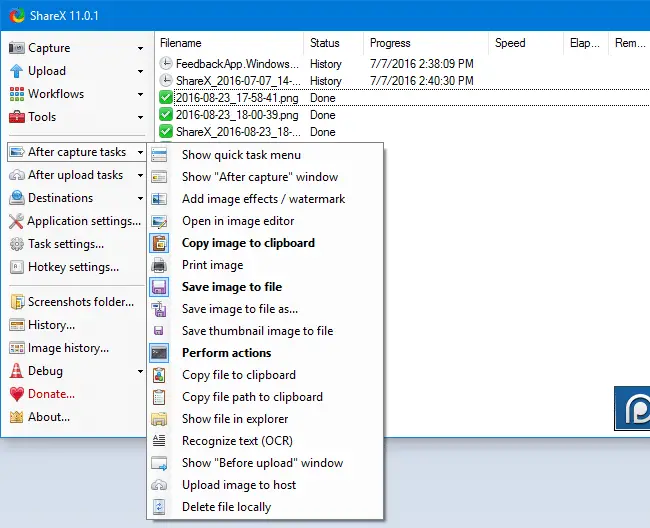
Task: Expand the After upload tasks arrow
Action: [x=141, y=175]
